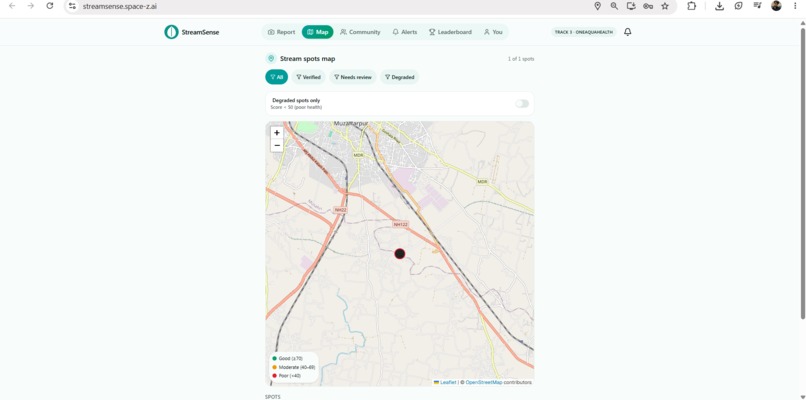The width and height of the screenshot is (806, 400).
Task: Click the password key icon
Action: 648,6
